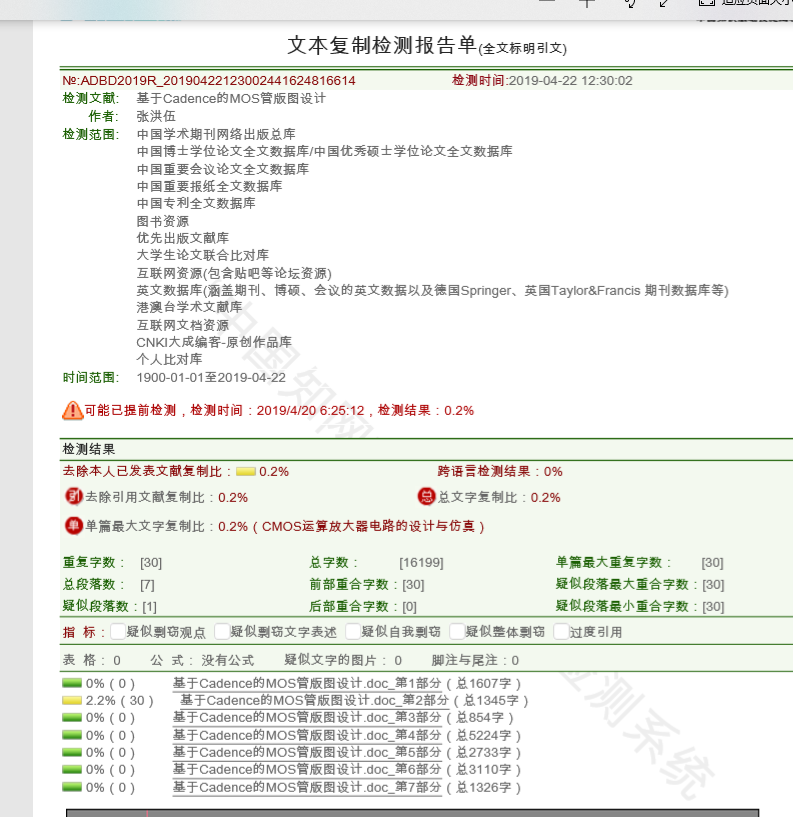
Task: Enable the 疑似自我剽窃 checkbox
Action: 353,632
